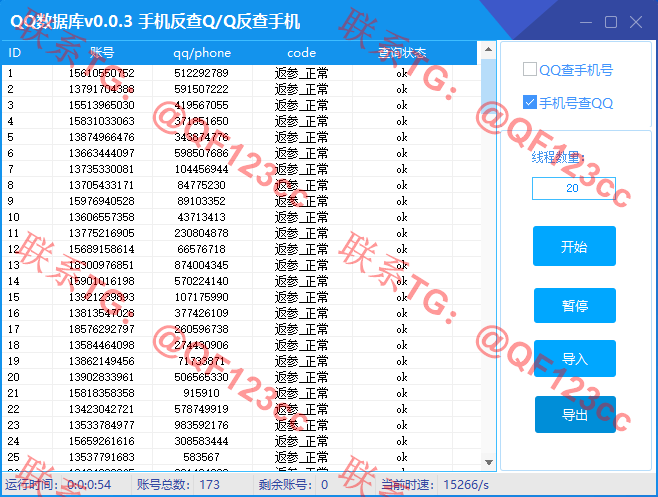658x497 pixels.
Task: Select account cell 18576292797
Action: (x=102, y=329)
